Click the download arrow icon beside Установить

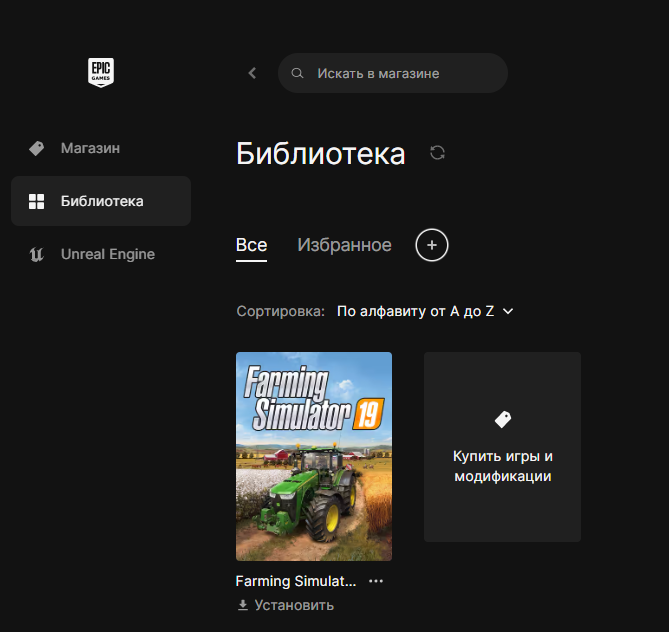pos(243,605)
